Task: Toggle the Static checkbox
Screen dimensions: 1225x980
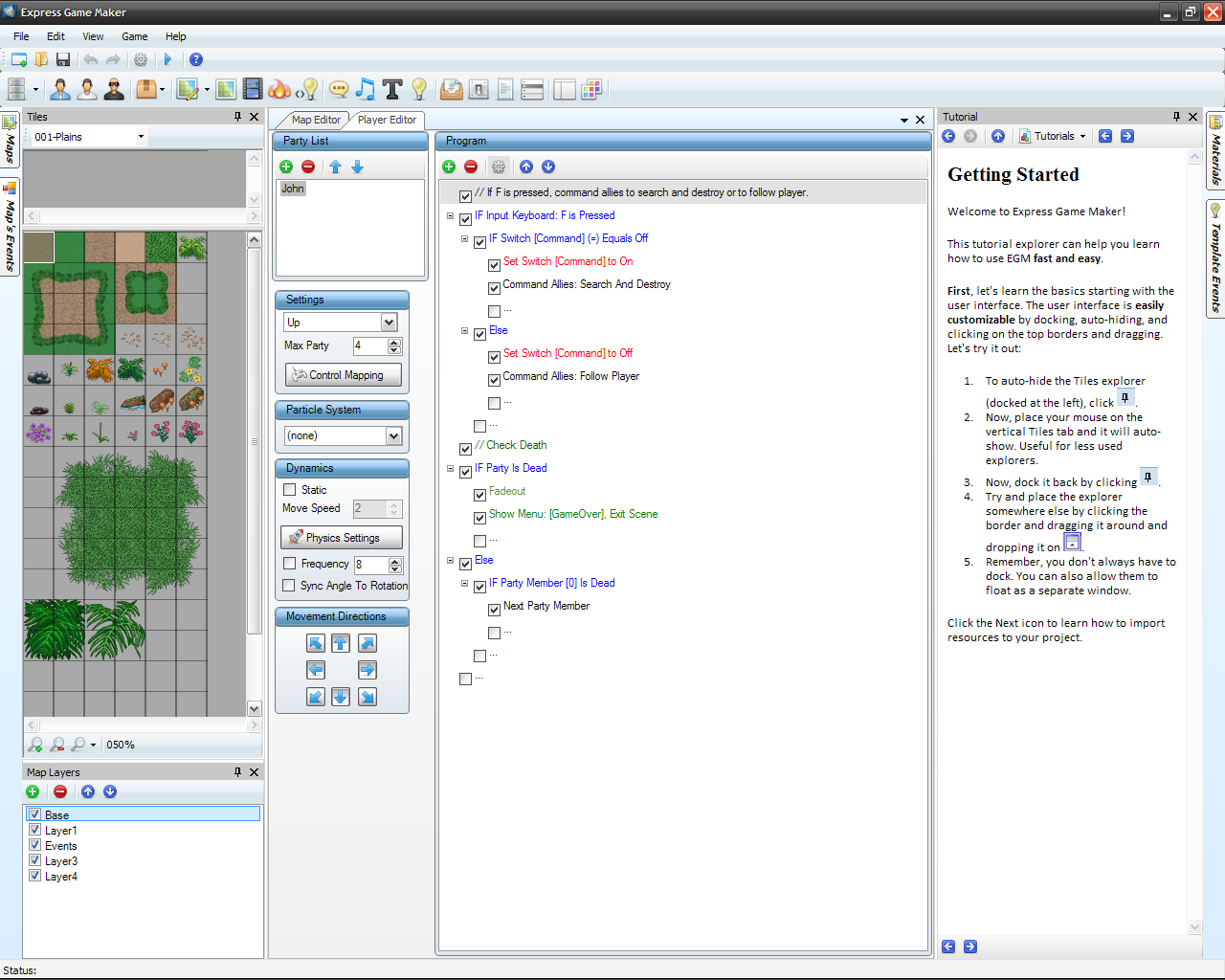Action: [x=290, y=490]
